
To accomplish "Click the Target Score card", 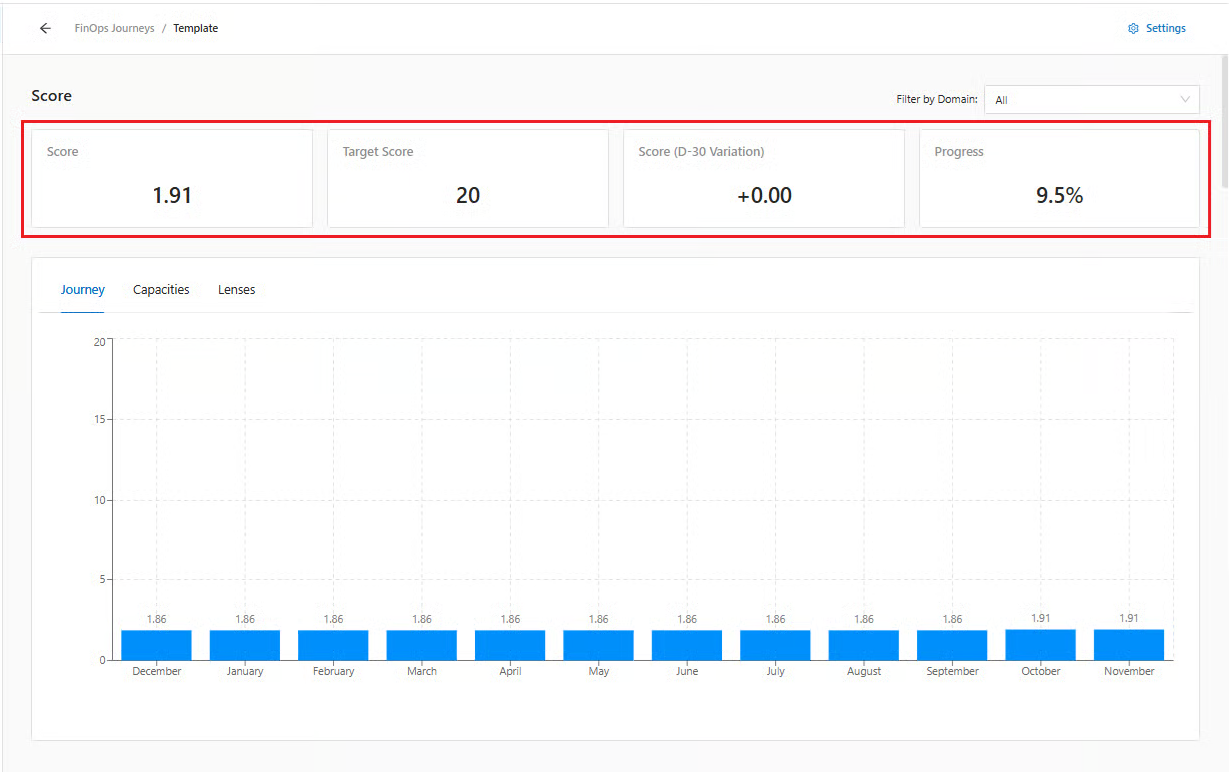I will (x=467, y=178).
